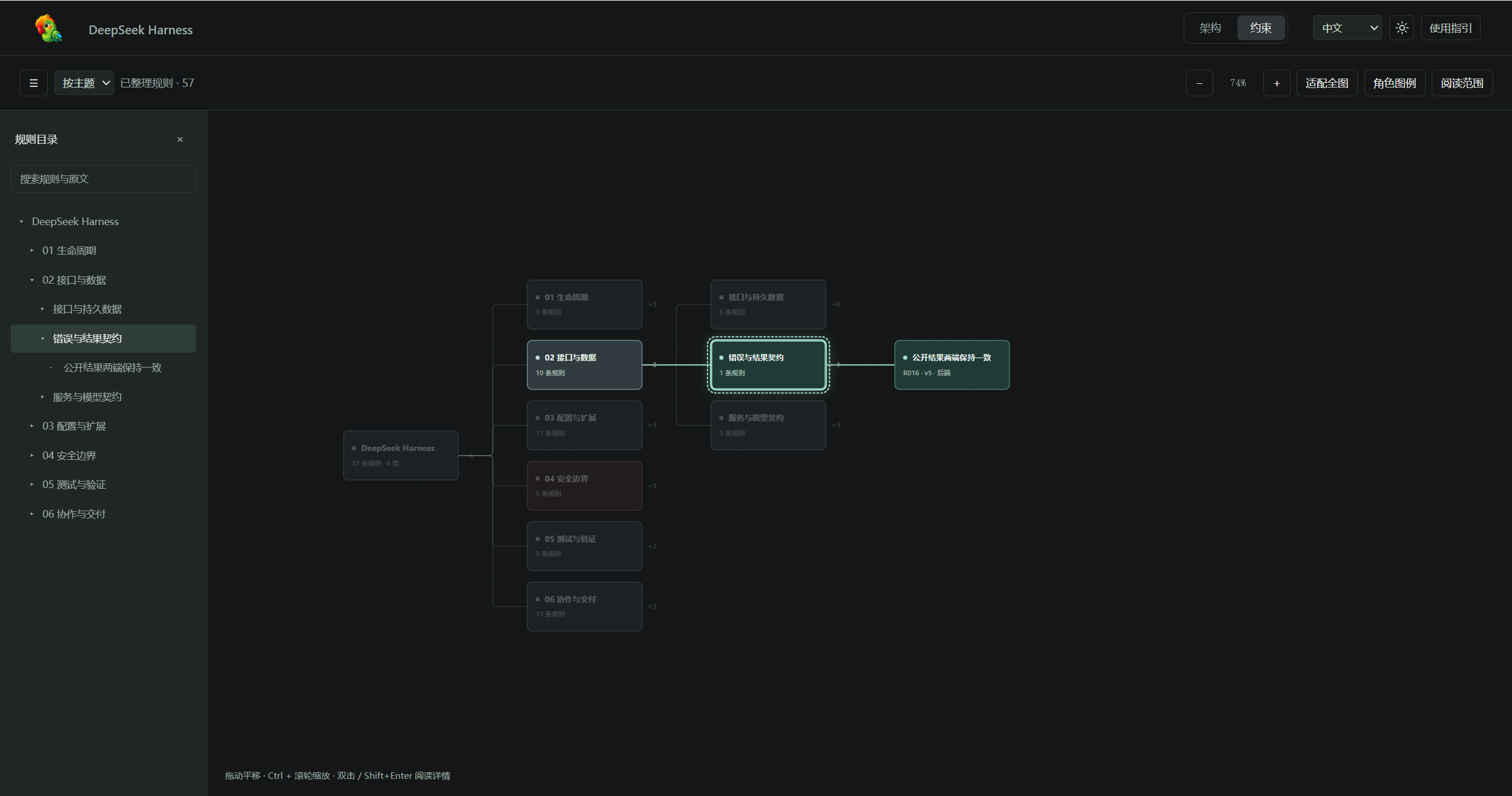Click the DeepSeek Harness root node on canvas

pos(401,456)
